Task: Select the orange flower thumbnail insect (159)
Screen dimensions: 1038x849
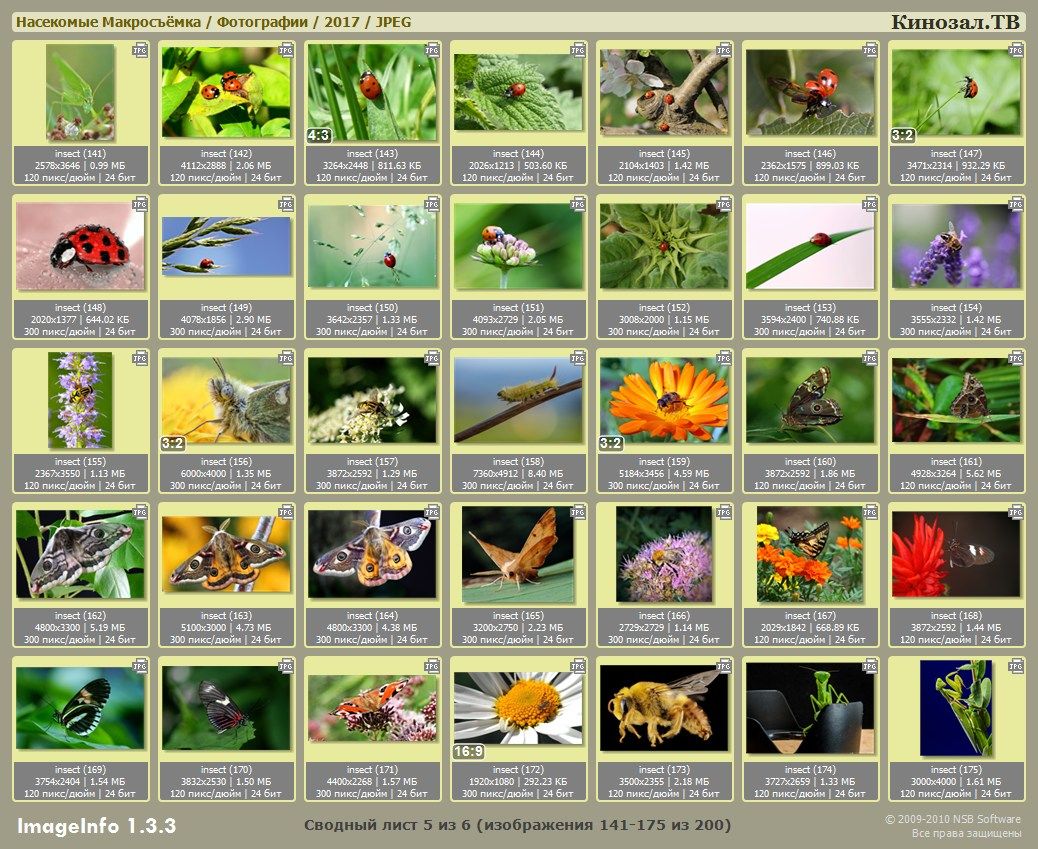Action: click(x=664, y=400)
